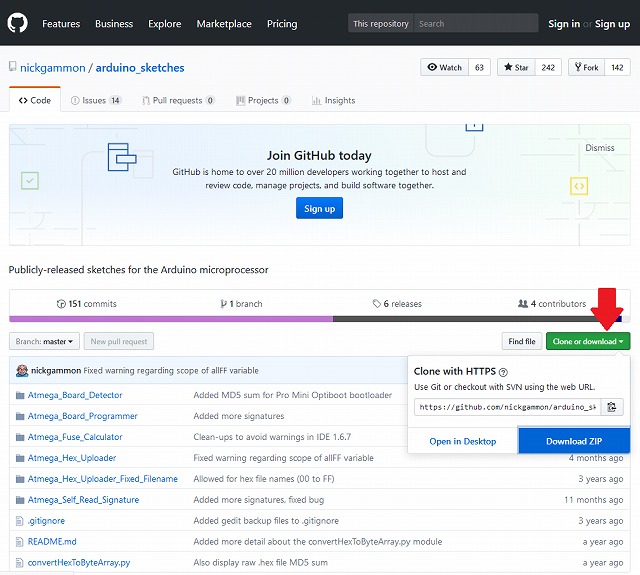
Task: Click the stargazers count 242
Action: [x=548, y=67]
